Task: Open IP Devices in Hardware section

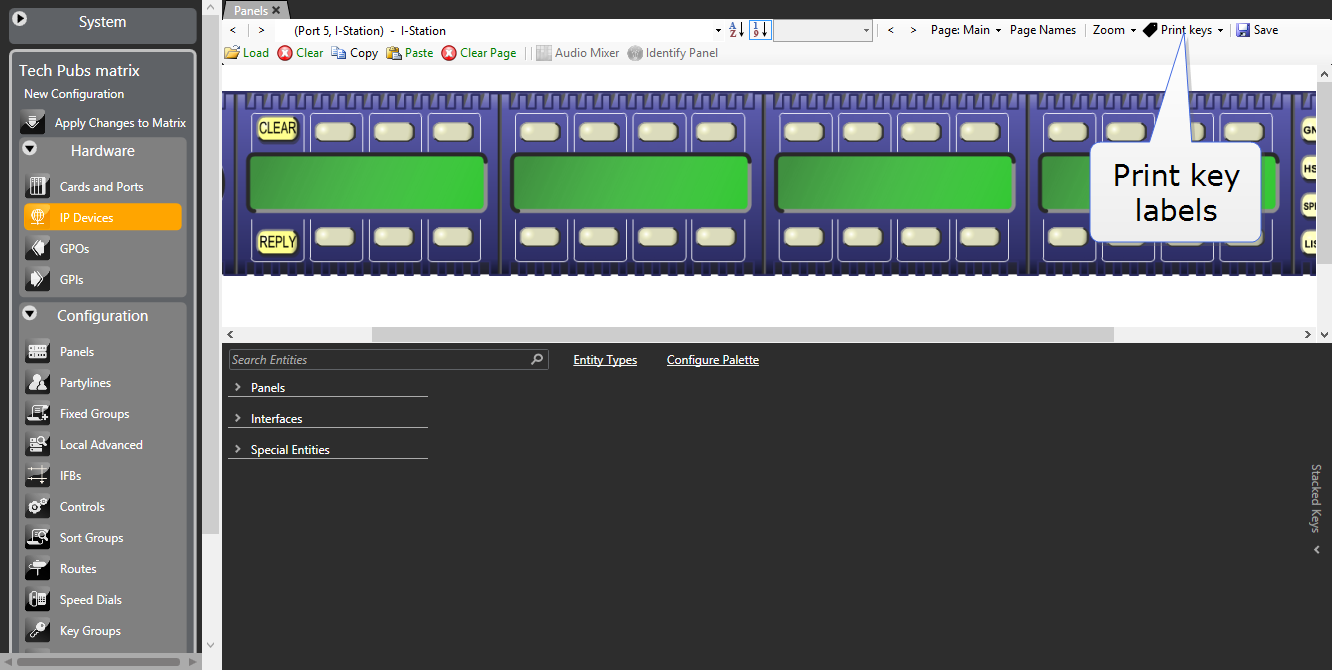Action: point(102,217)
